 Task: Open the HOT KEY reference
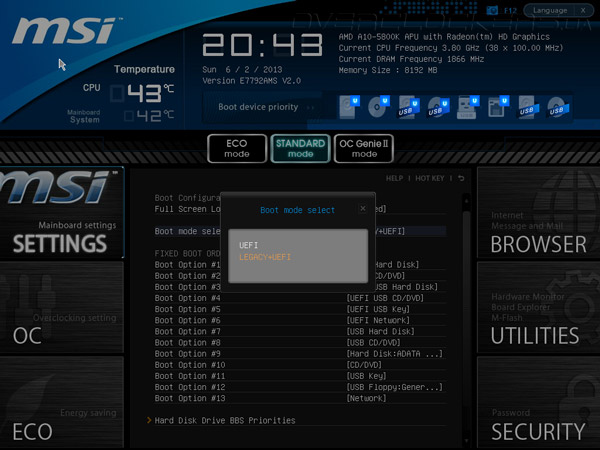coord(430,178)
